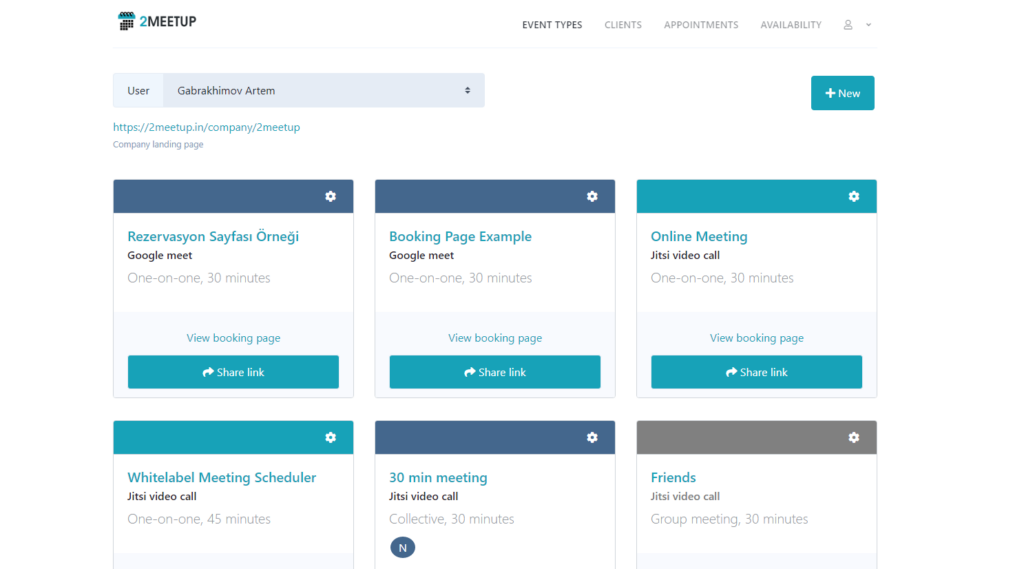Click 'Google meet' under Booking Page Example
The width and height of the screenshot is (1024, 569).
[421, 255]
